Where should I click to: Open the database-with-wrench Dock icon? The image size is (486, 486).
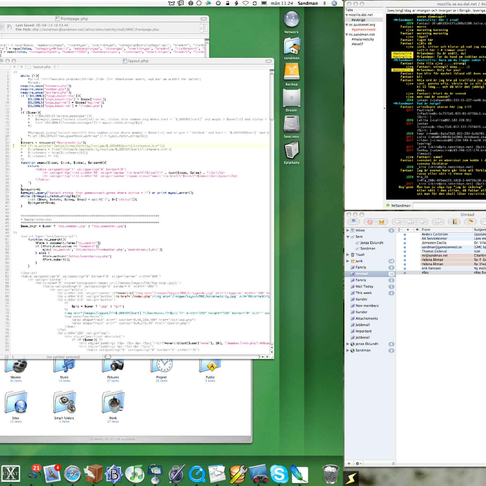pyautogui.click(x=238, y=474)
